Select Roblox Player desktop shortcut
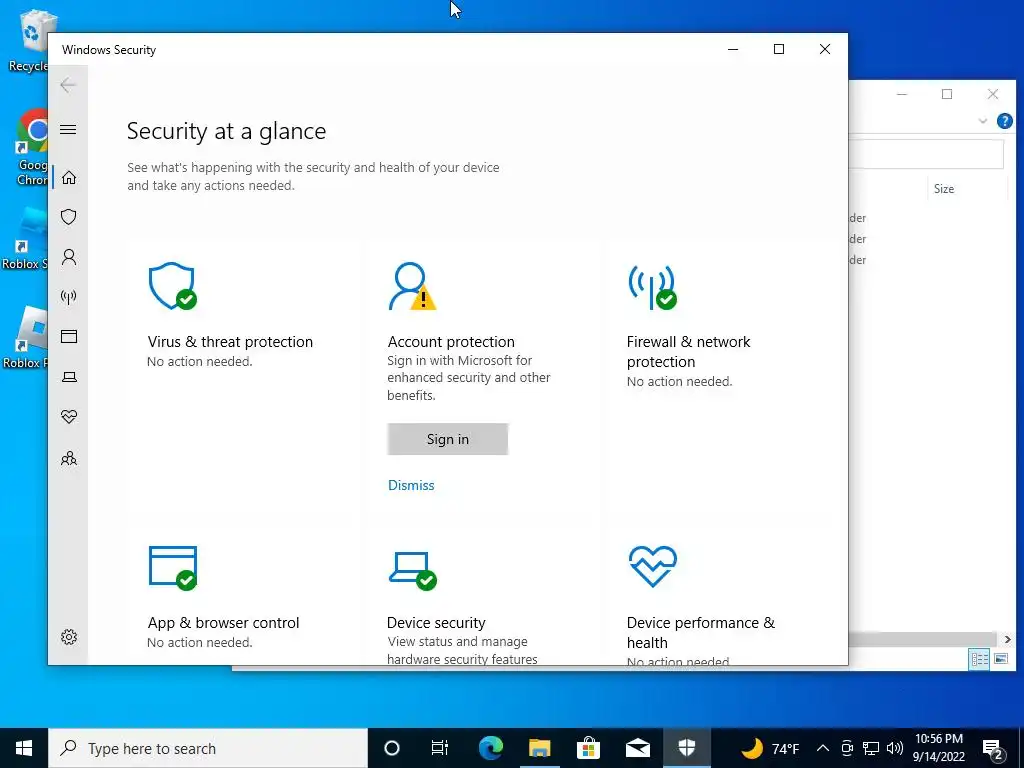 [25, 337]
